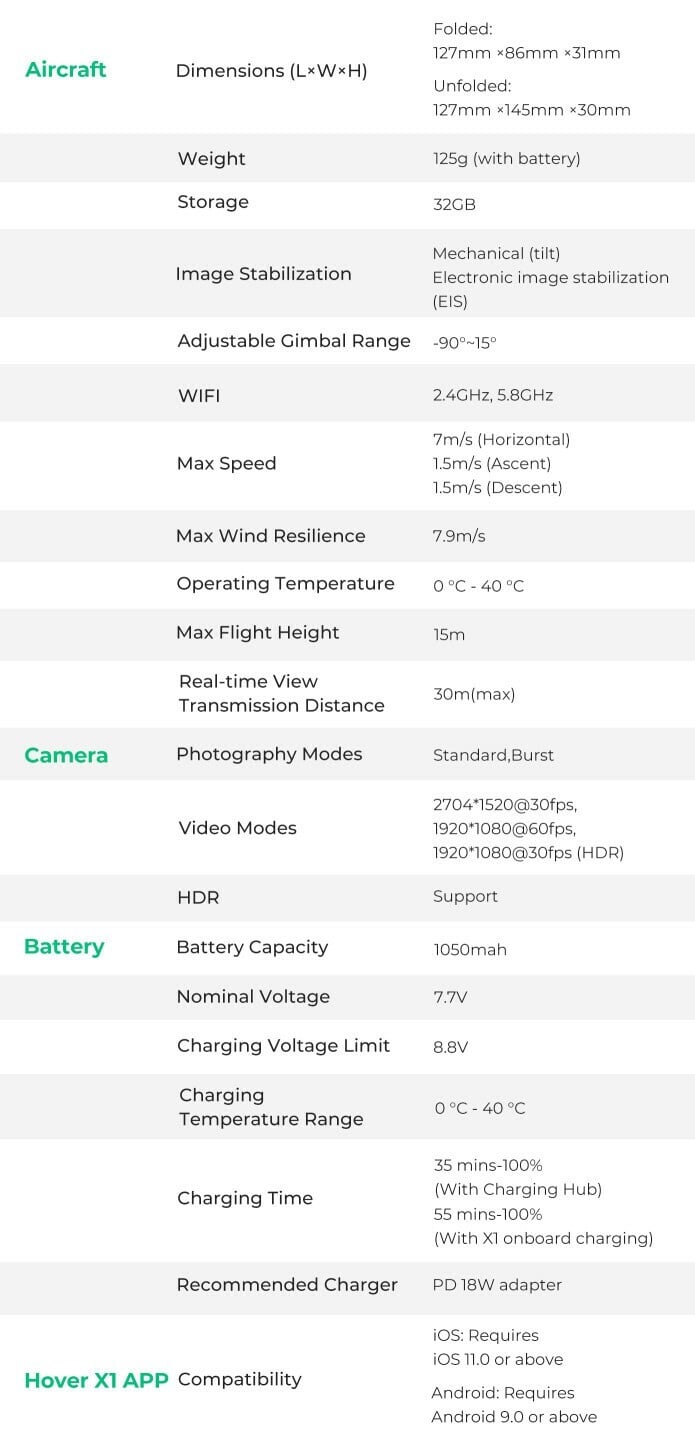Image resolution: width=695 pixels, height=1446 pixels.
Task: Click the Aircraft section heading
Action: [x=65, y=70]
